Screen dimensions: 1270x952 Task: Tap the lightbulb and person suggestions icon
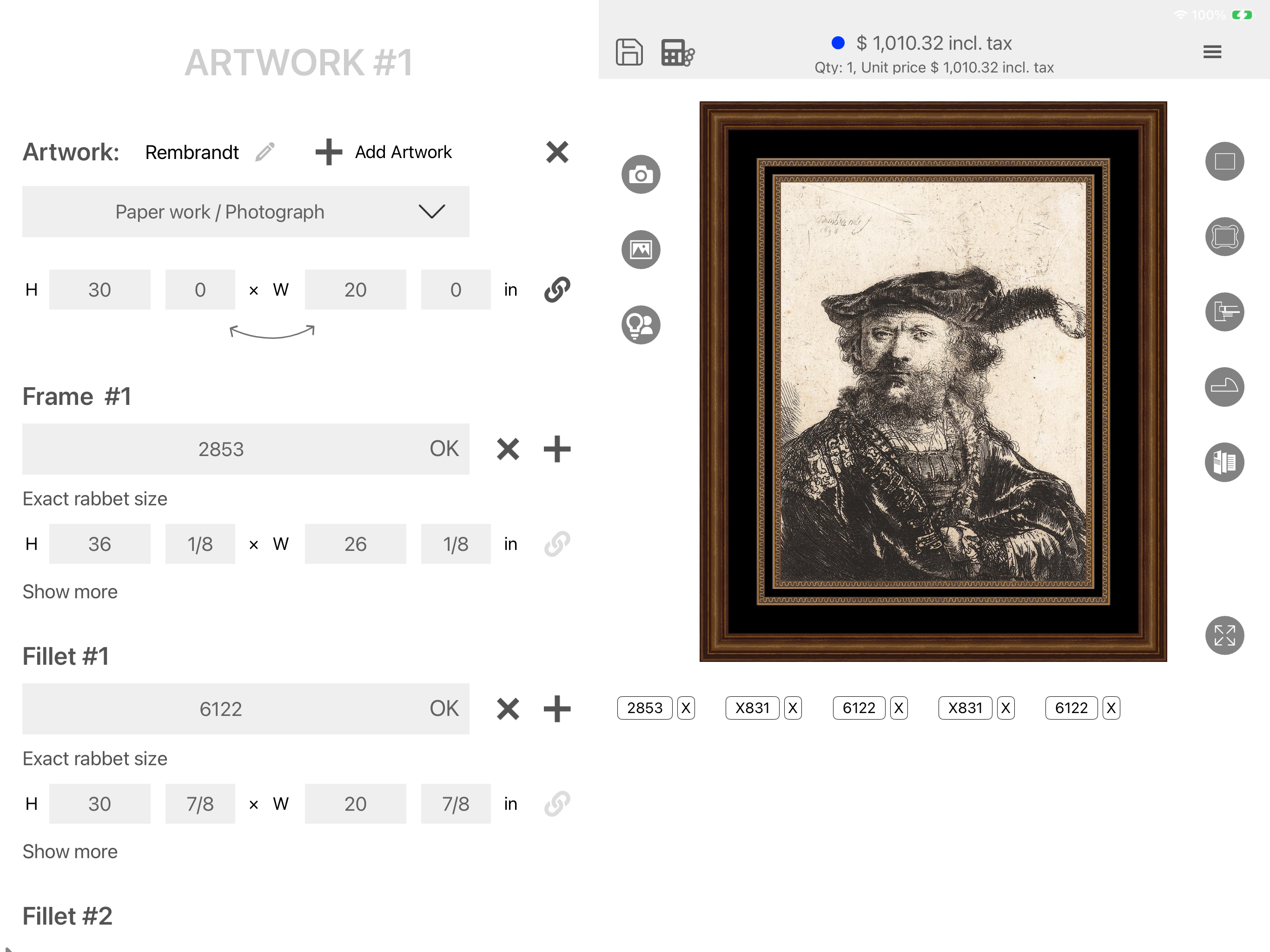tap(641, 324)
